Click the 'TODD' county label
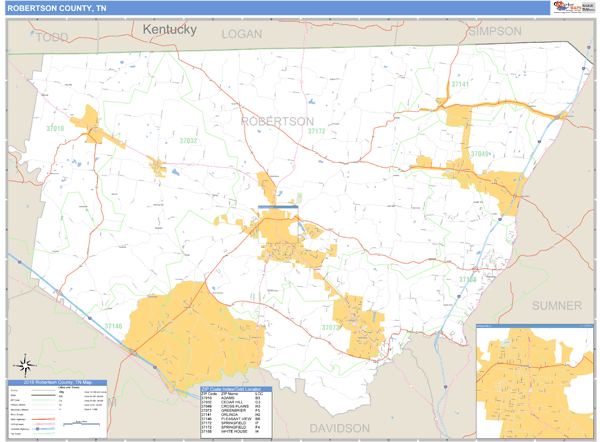This screenshot has width=600, height=442. 52,37
